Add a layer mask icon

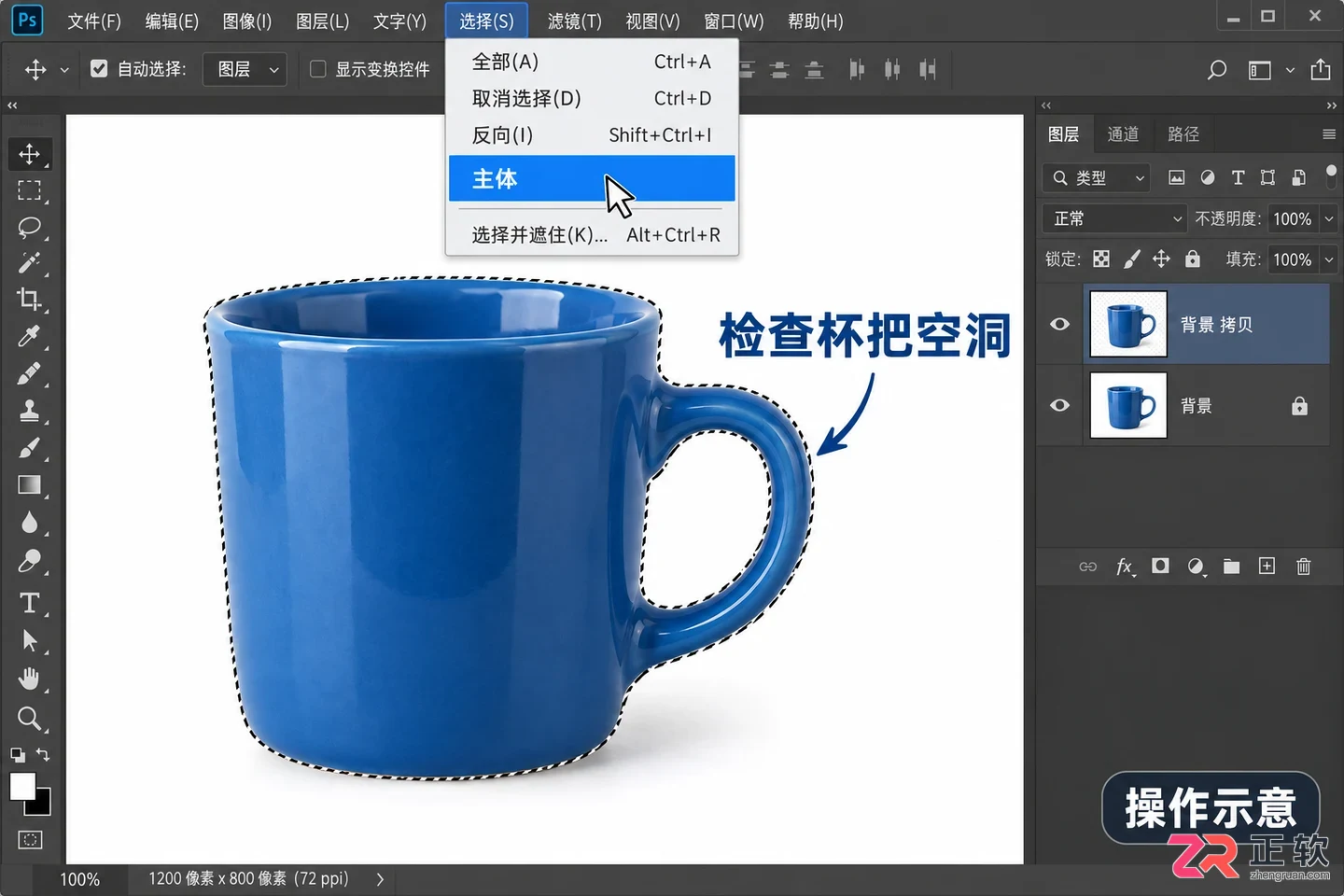1160,566
